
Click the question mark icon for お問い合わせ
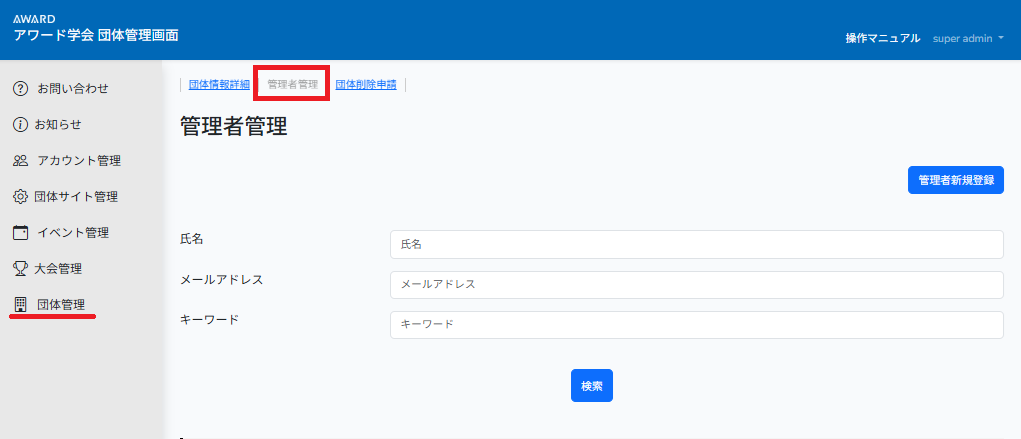click(20, 89)
